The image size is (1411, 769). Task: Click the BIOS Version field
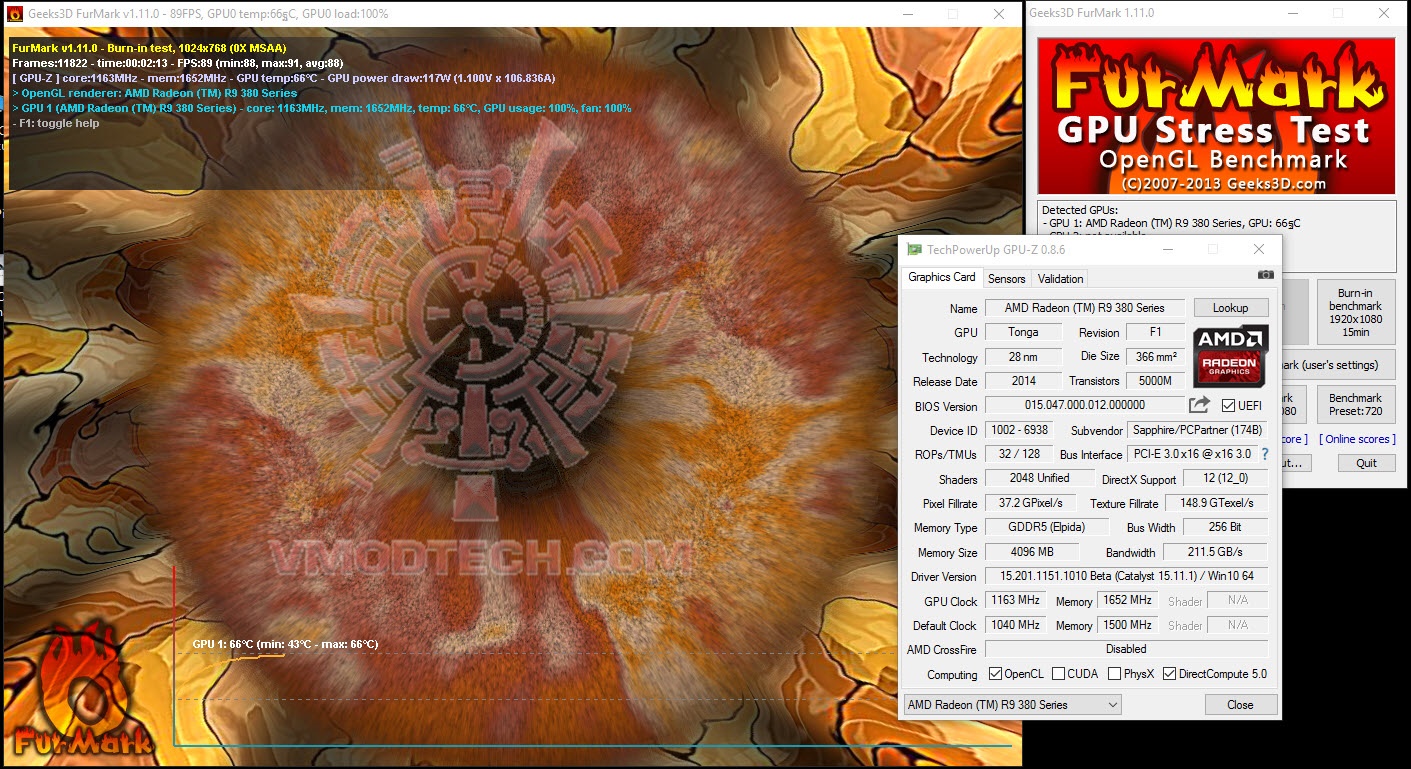point(1085,405)
